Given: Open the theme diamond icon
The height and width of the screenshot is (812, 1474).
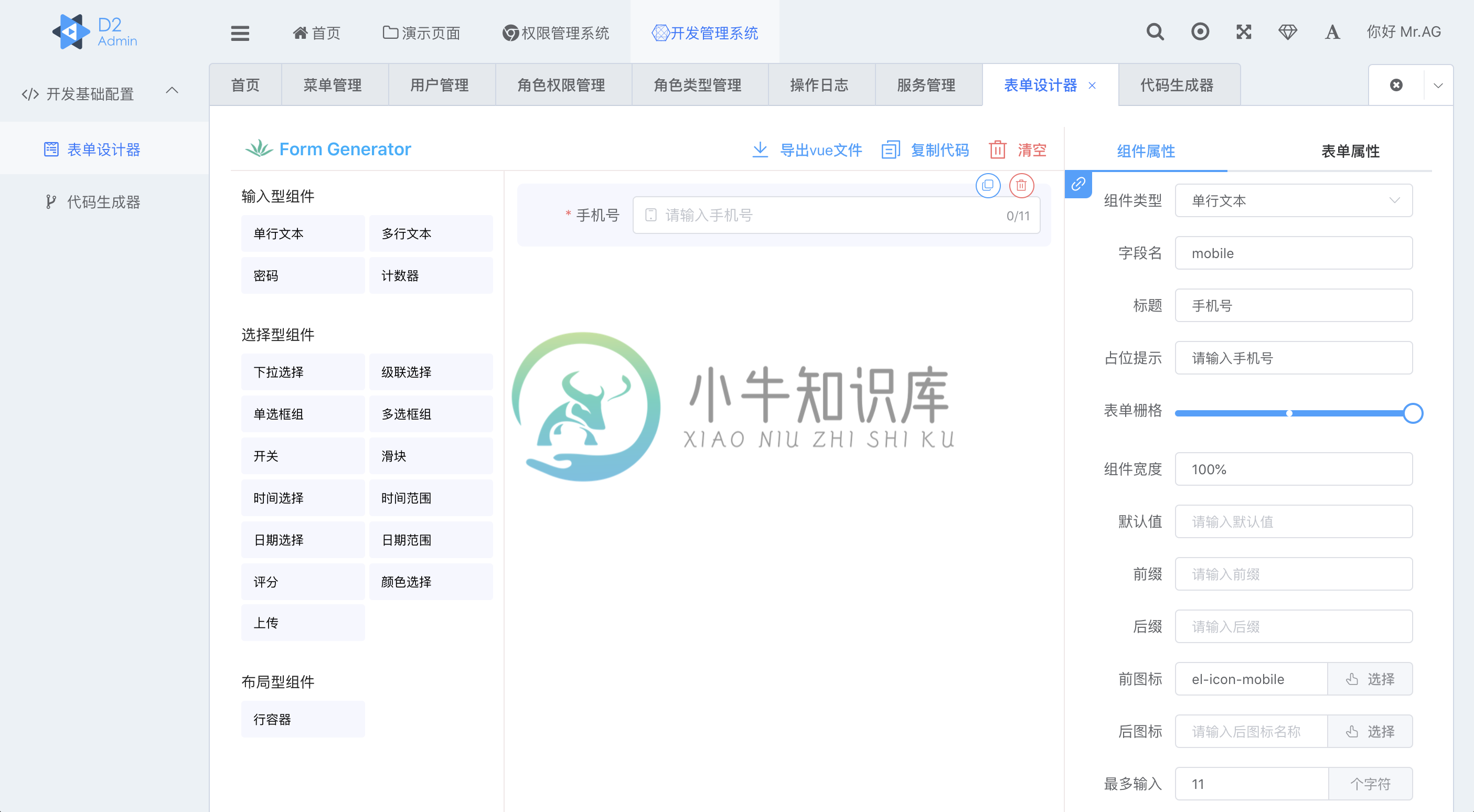Looking at the screenshot, I should pos(1287,32).
